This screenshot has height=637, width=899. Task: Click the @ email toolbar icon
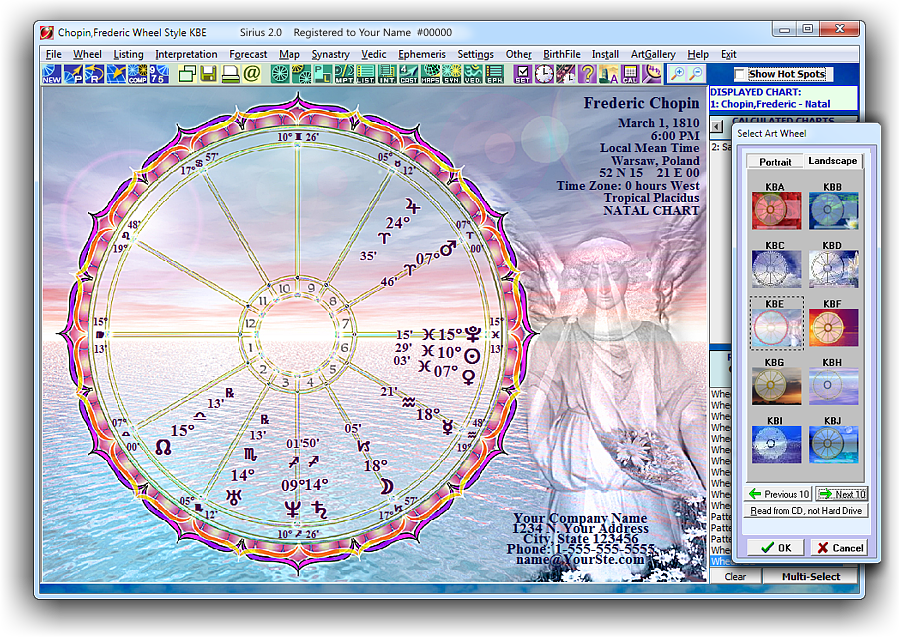click(251, 74)
